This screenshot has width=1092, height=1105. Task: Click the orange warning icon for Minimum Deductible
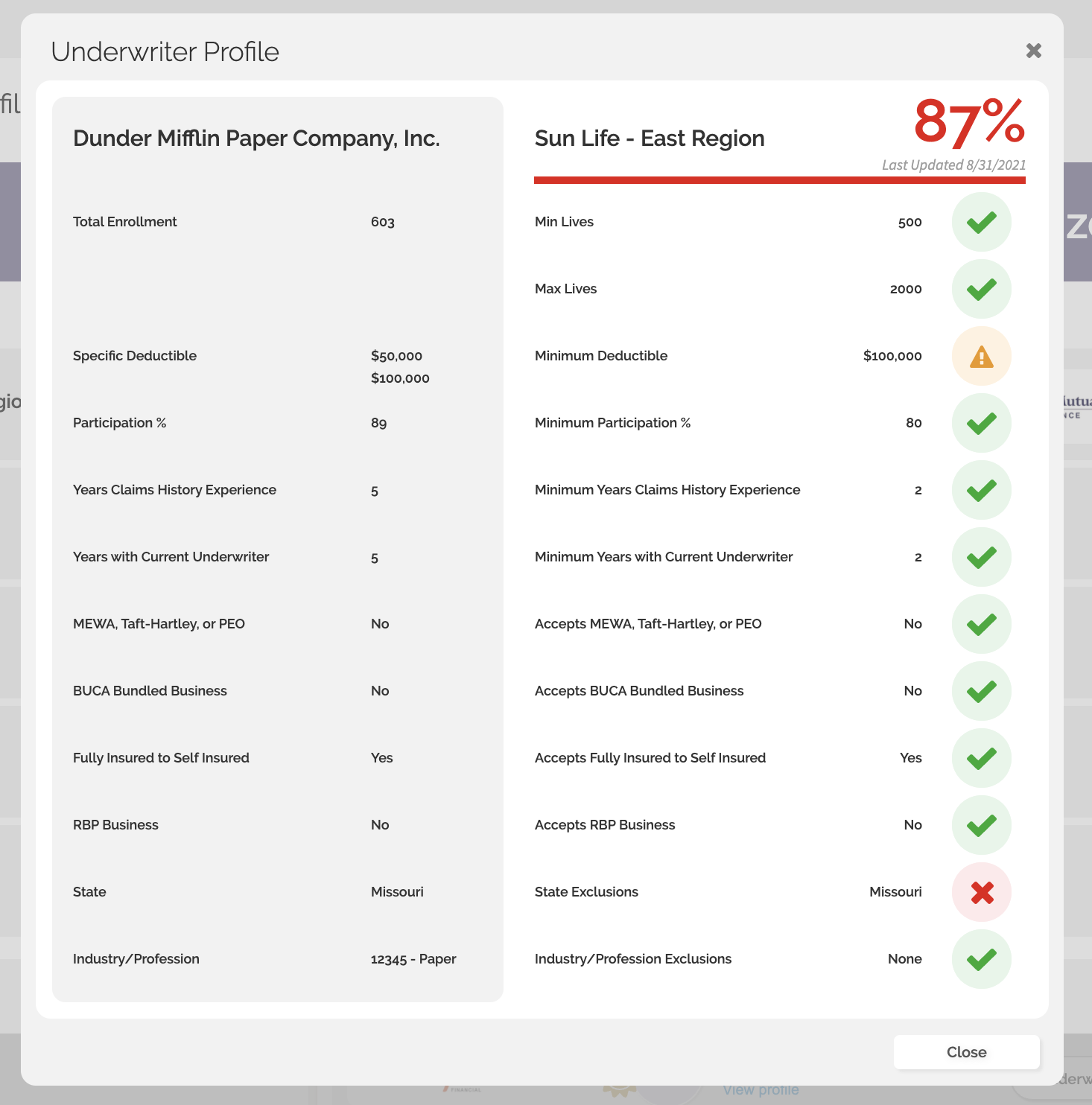click(982, 356)
